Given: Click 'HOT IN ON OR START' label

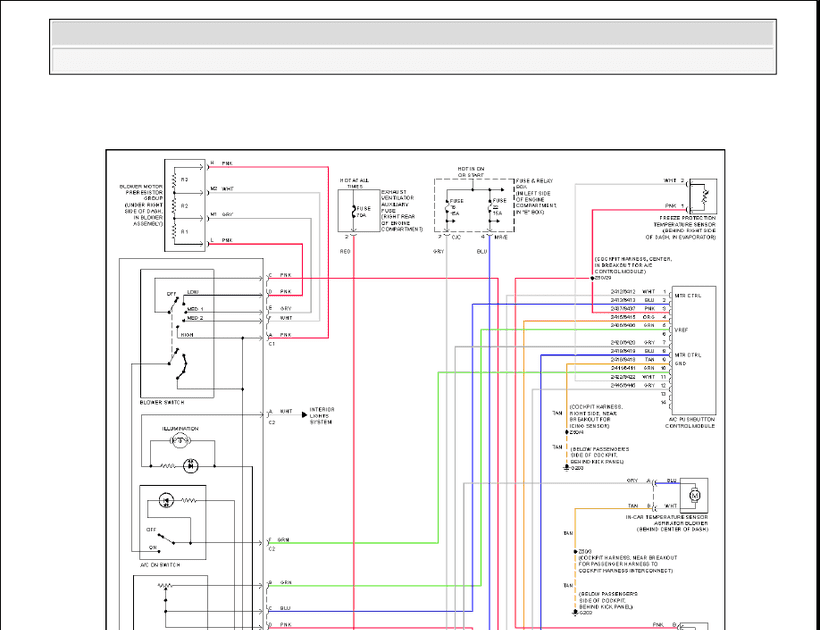Looking at the screenshot, I should tap(471, 172).
